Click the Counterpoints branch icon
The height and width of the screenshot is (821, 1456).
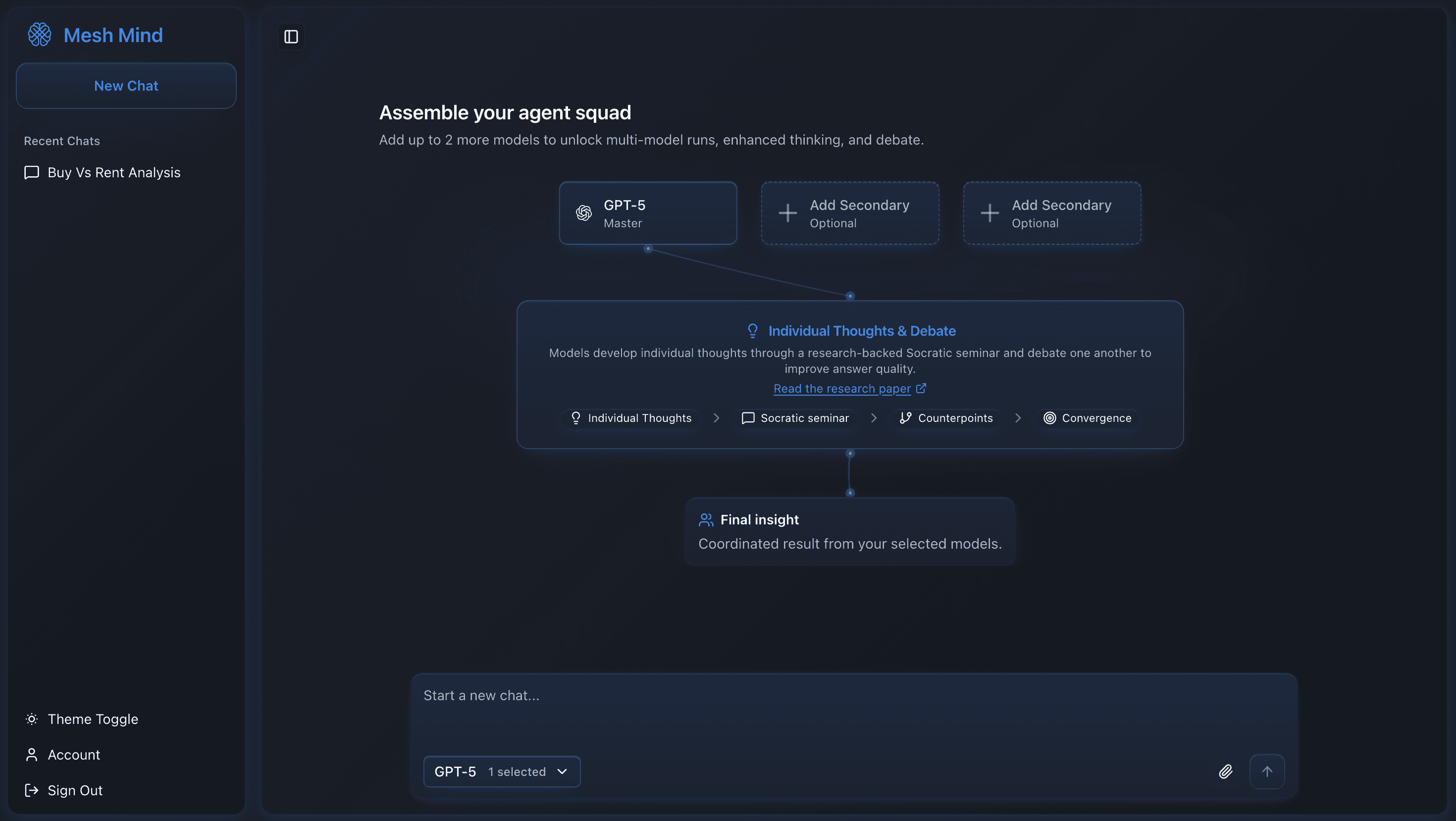click(x=905, y=418)
